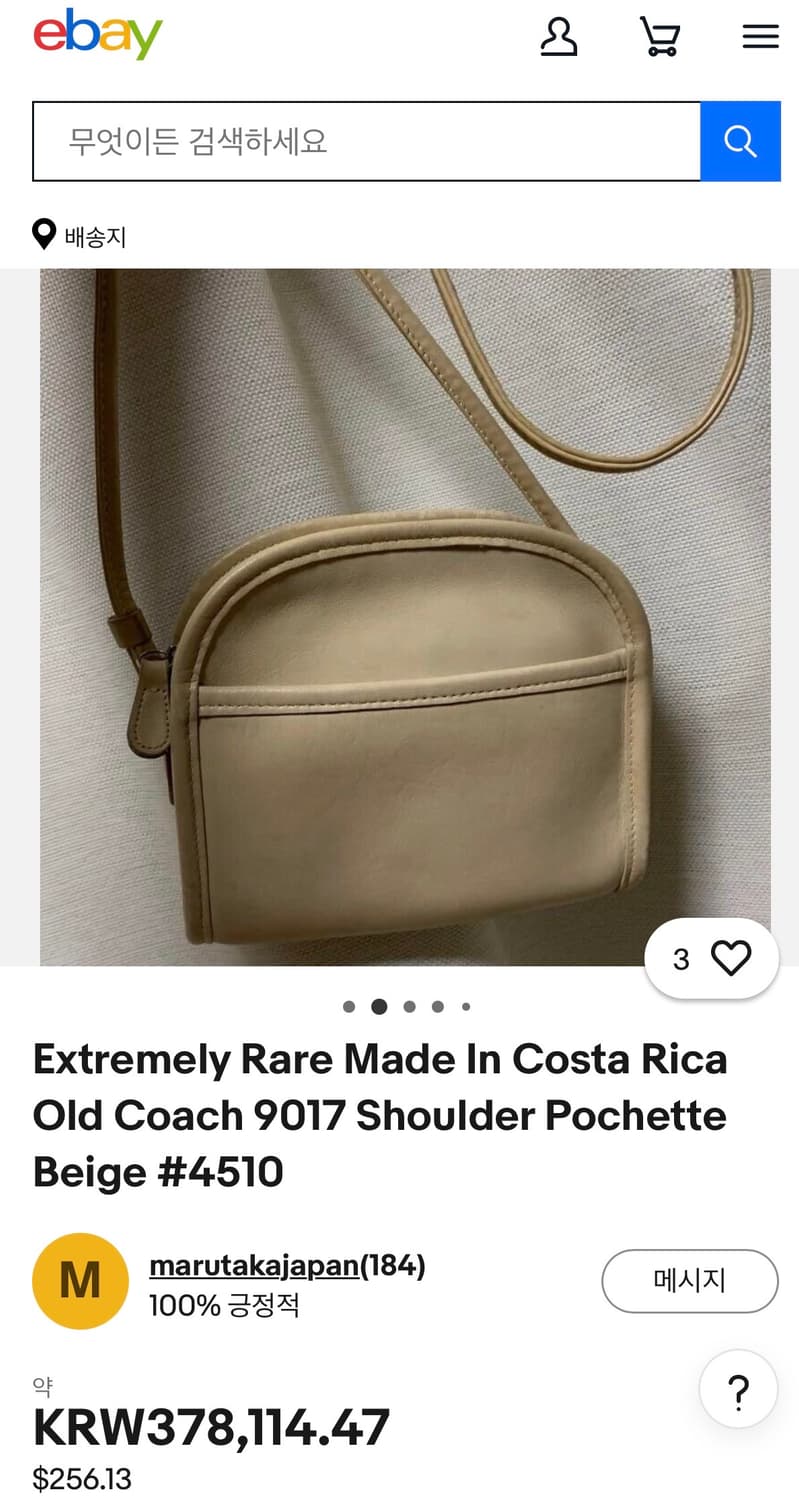Open the eBay home logo
Screen dimensions: 799x1500
click(97, 35)
